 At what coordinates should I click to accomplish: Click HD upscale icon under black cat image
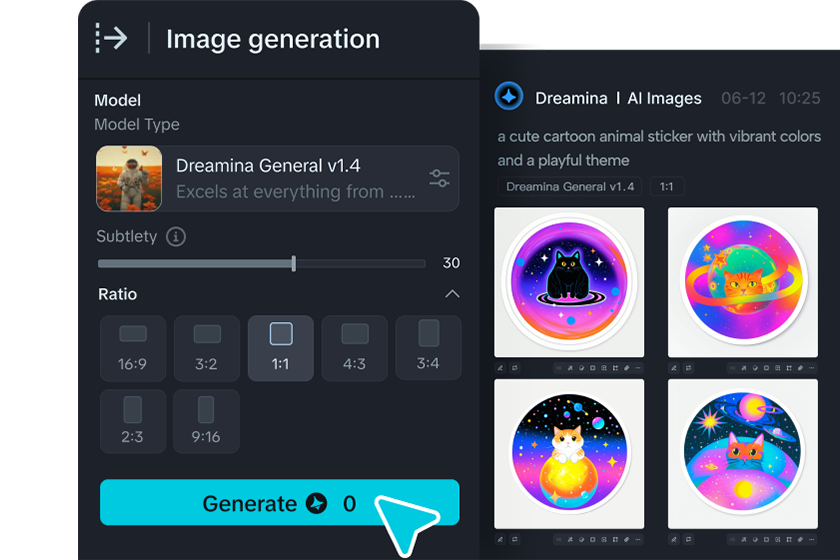click(559, 368)
